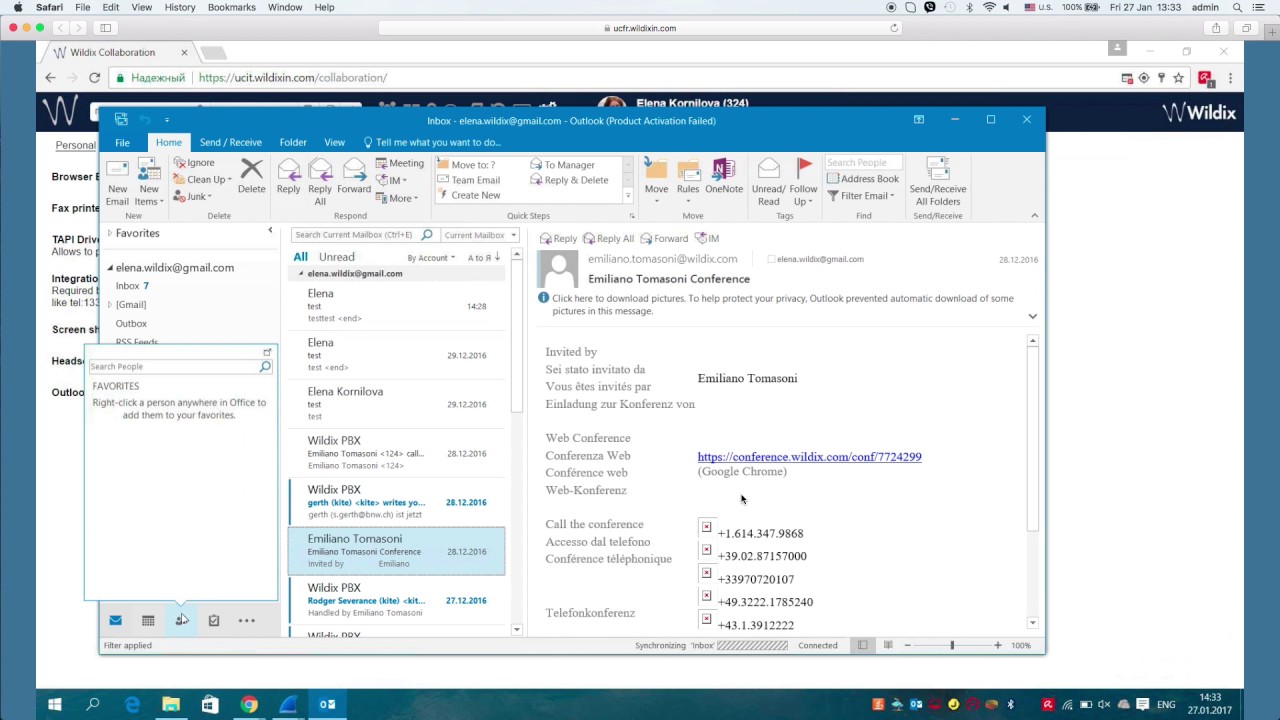
Task: Click the Create New quick step
Action: click(x=469, y=195)
